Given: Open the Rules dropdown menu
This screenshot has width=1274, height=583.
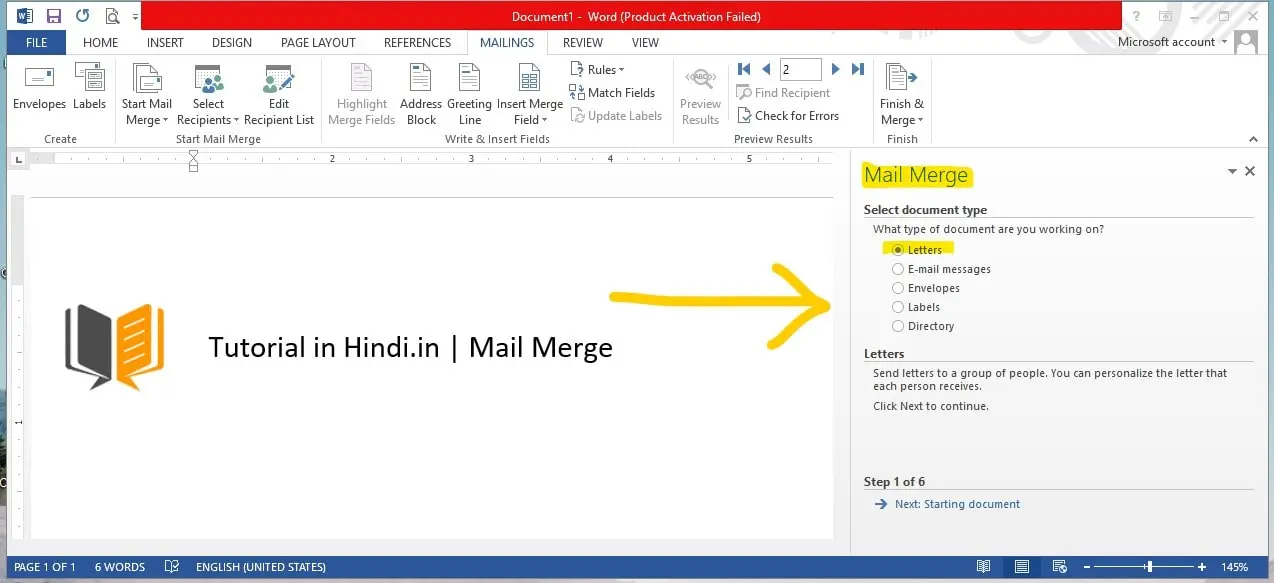Looking at the screenshot, I should click(598, 69).
